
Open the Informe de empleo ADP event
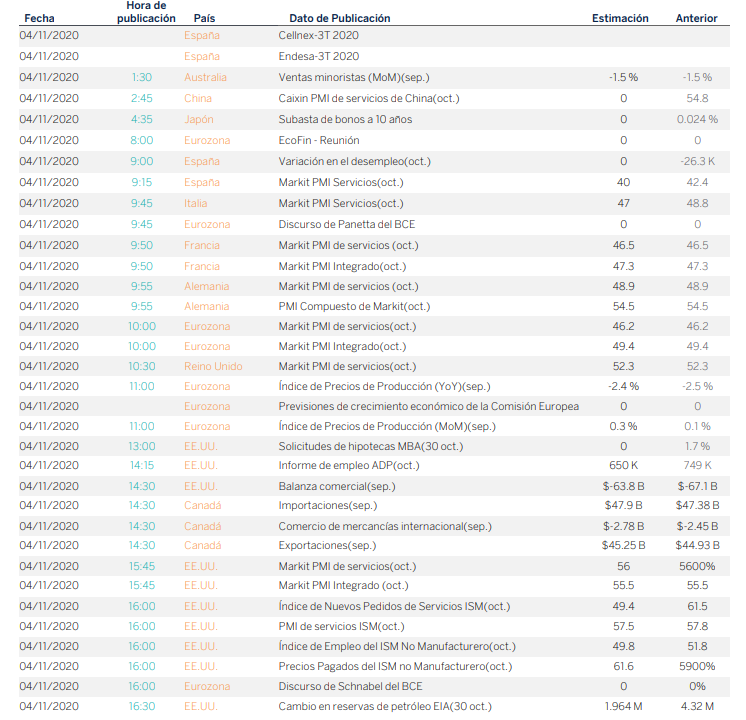point(348,465)
